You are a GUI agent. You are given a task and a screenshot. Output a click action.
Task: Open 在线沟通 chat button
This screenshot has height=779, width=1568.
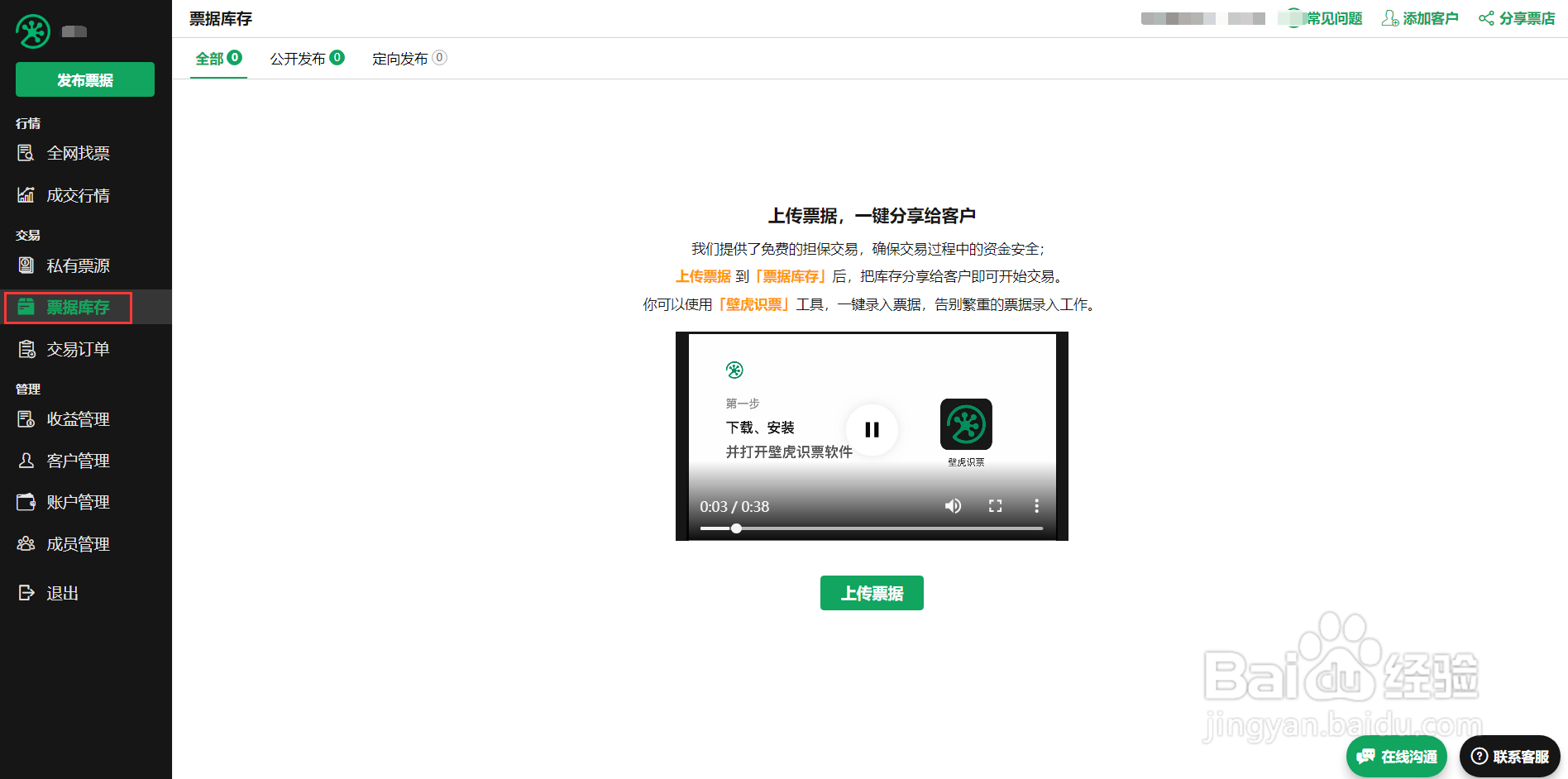[1397, 756]
